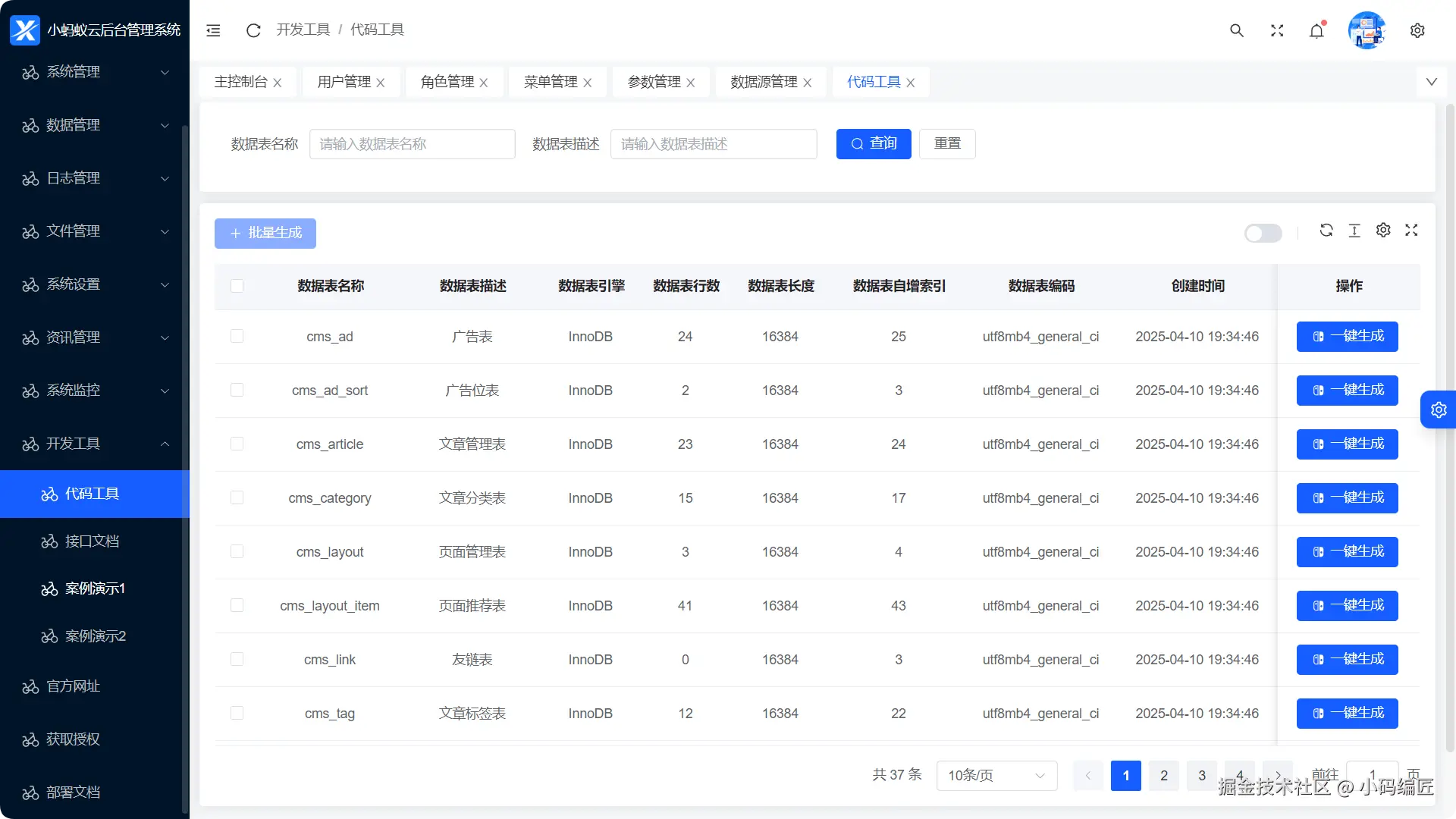
Task: Tick the select-all header checkbox
Action: pos(237,286)
